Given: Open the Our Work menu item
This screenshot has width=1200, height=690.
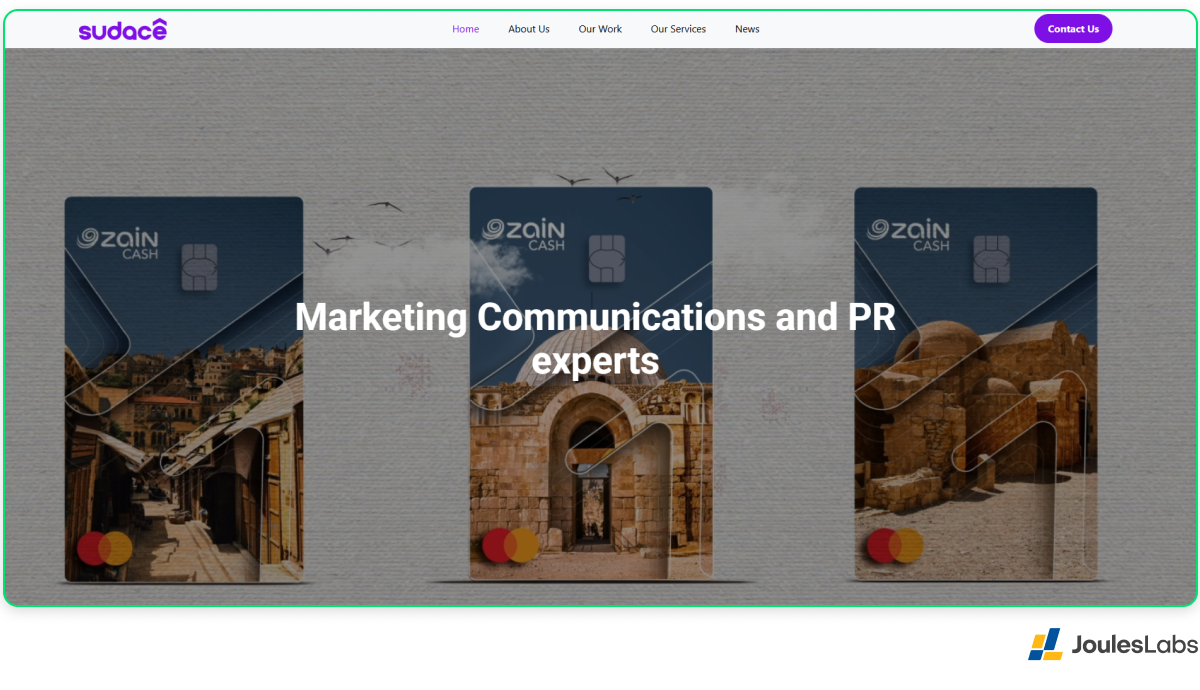Looking at the screenshot, I should (600, 29).
